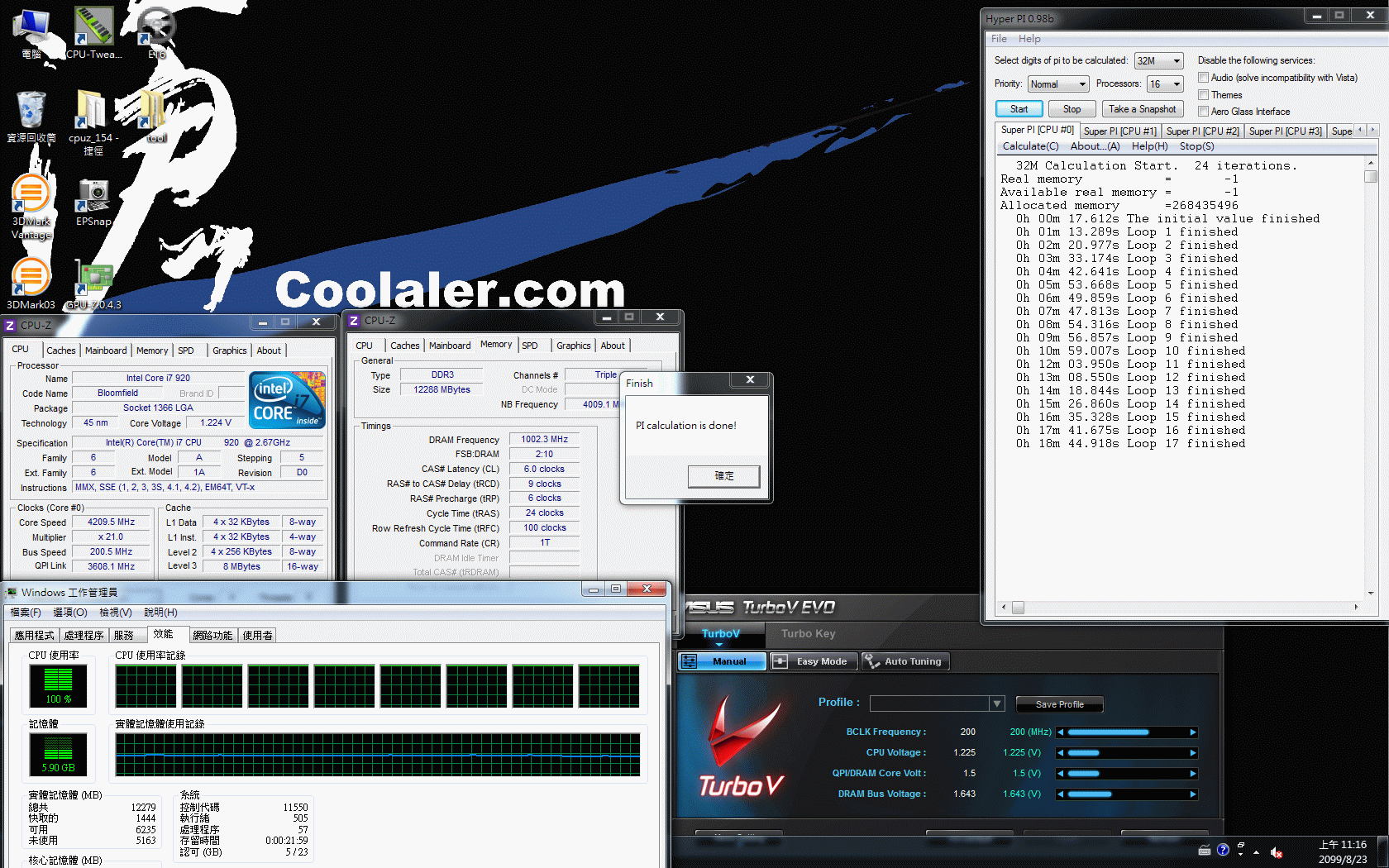Image resolution: width=1389 pixels, height=868 pixels.
Task: Click the CPU Voltage slider bar
Action: click(x=1127, y=753)
